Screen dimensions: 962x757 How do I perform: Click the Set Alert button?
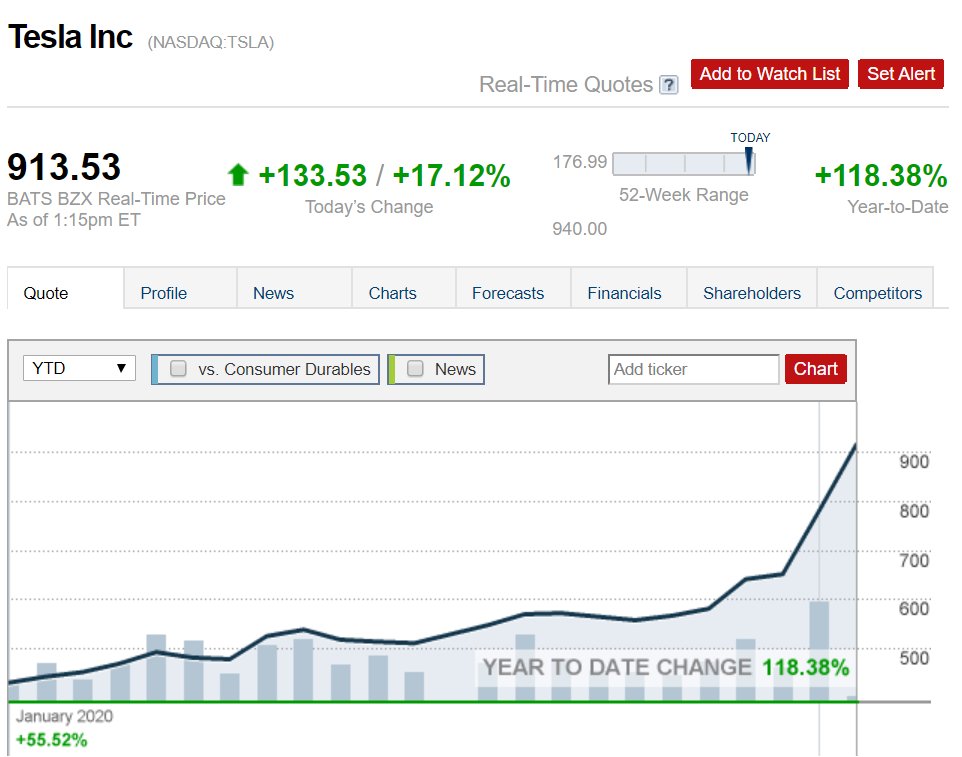[x=901, y=74]
